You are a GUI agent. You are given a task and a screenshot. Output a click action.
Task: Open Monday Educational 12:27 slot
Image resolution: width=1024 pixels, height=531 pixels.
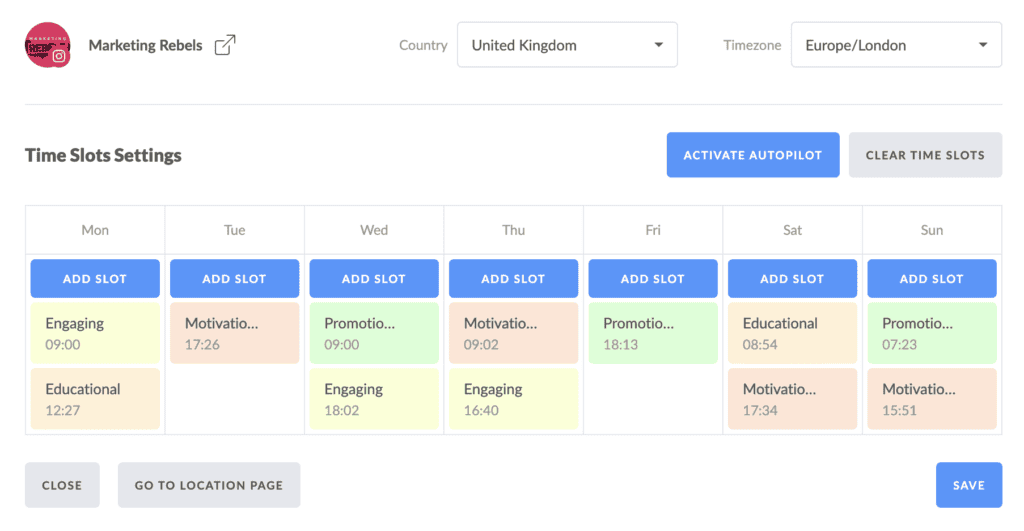pos(95,399)
